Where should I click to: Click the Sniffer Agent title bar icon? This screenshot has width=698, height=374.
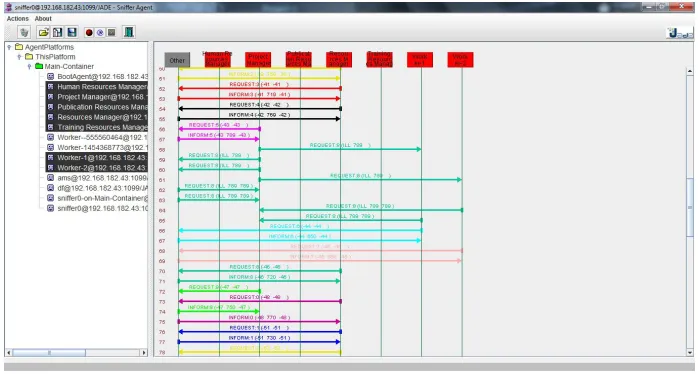tap(8, 7)
